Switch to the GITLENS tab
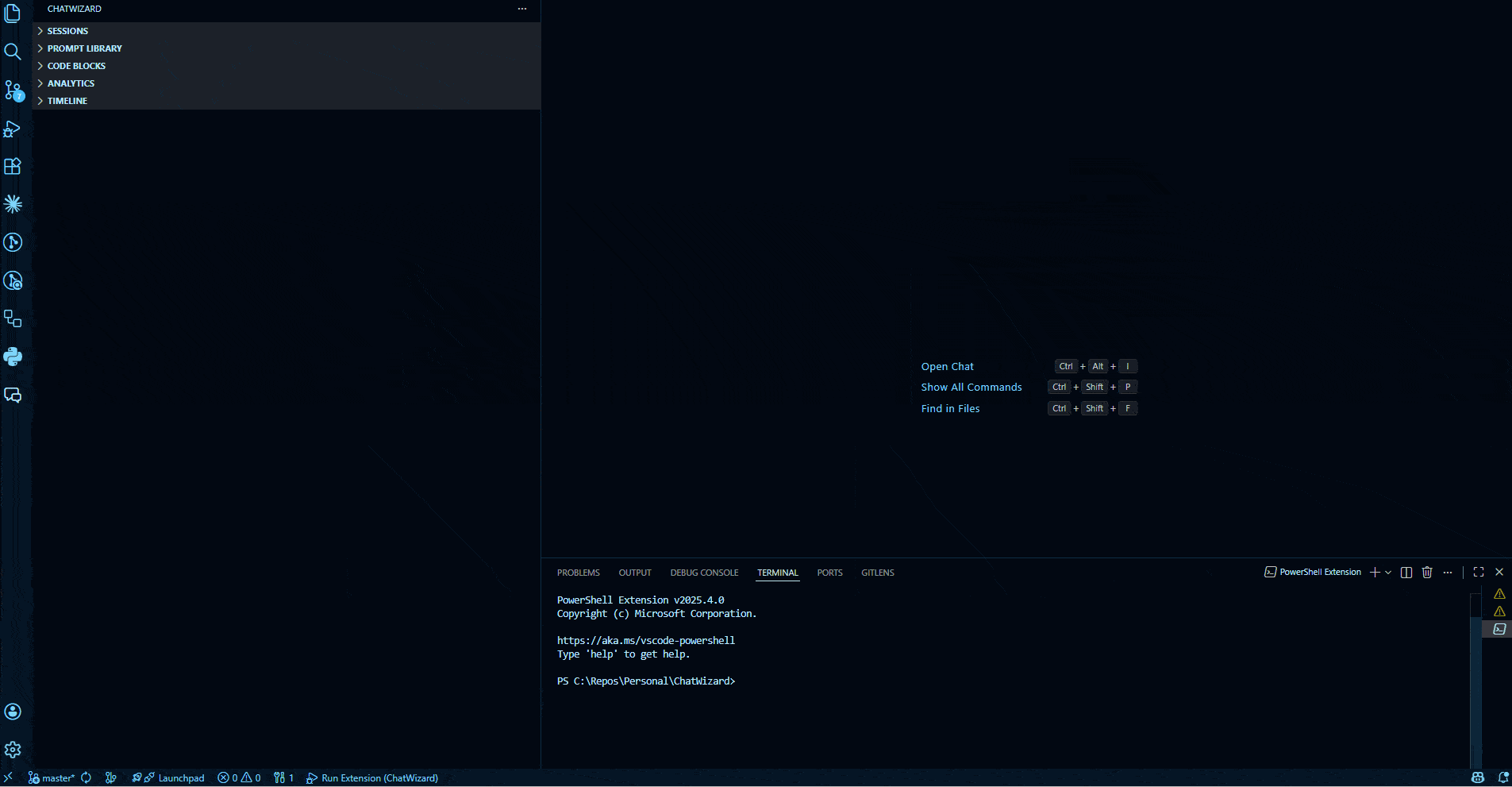The image size is (1512, 787). click(878, 573)
